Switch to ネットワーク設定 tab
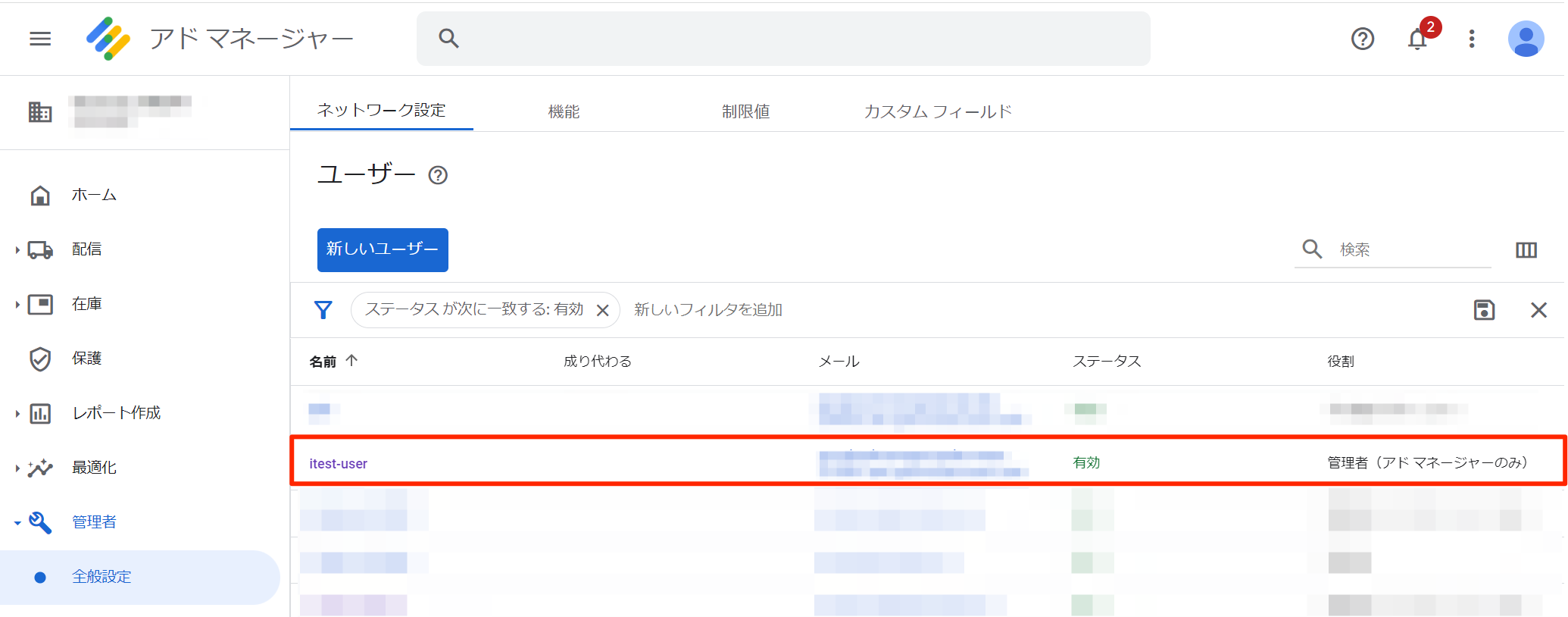 (x=381, y=111)
